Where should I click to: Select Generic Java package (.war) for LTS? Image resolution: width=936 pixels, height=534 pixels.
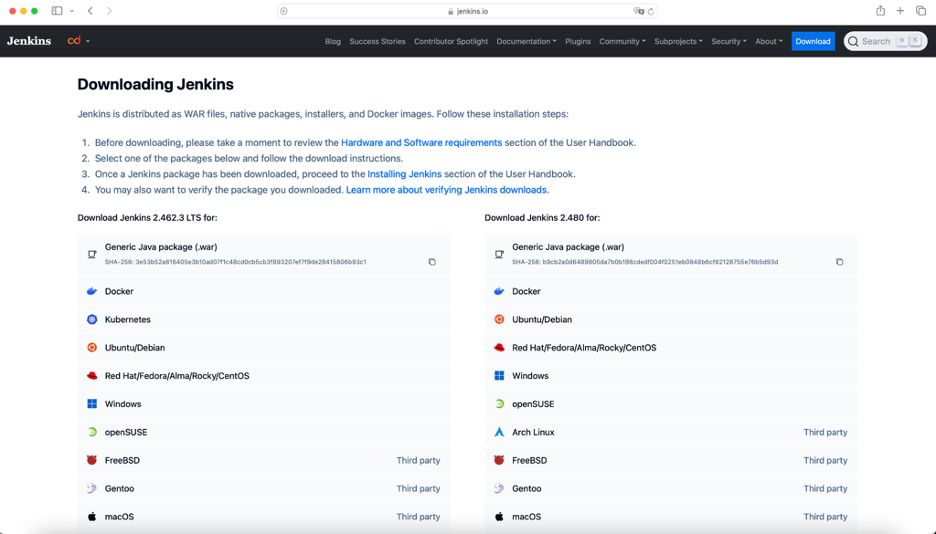(x=263, y=254)
